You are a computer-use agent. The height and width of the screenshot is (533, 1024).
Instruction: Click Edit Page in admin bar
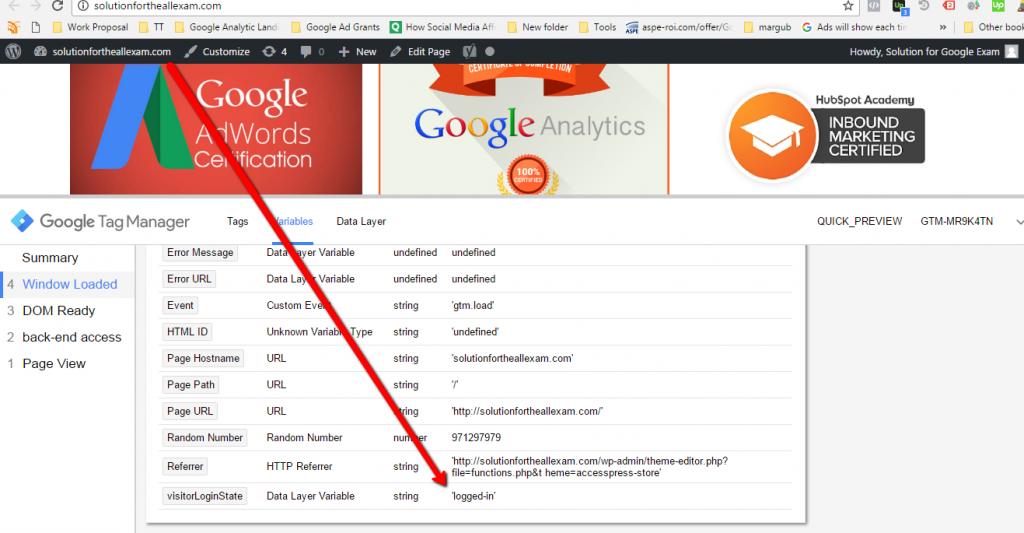click(420, 52)
